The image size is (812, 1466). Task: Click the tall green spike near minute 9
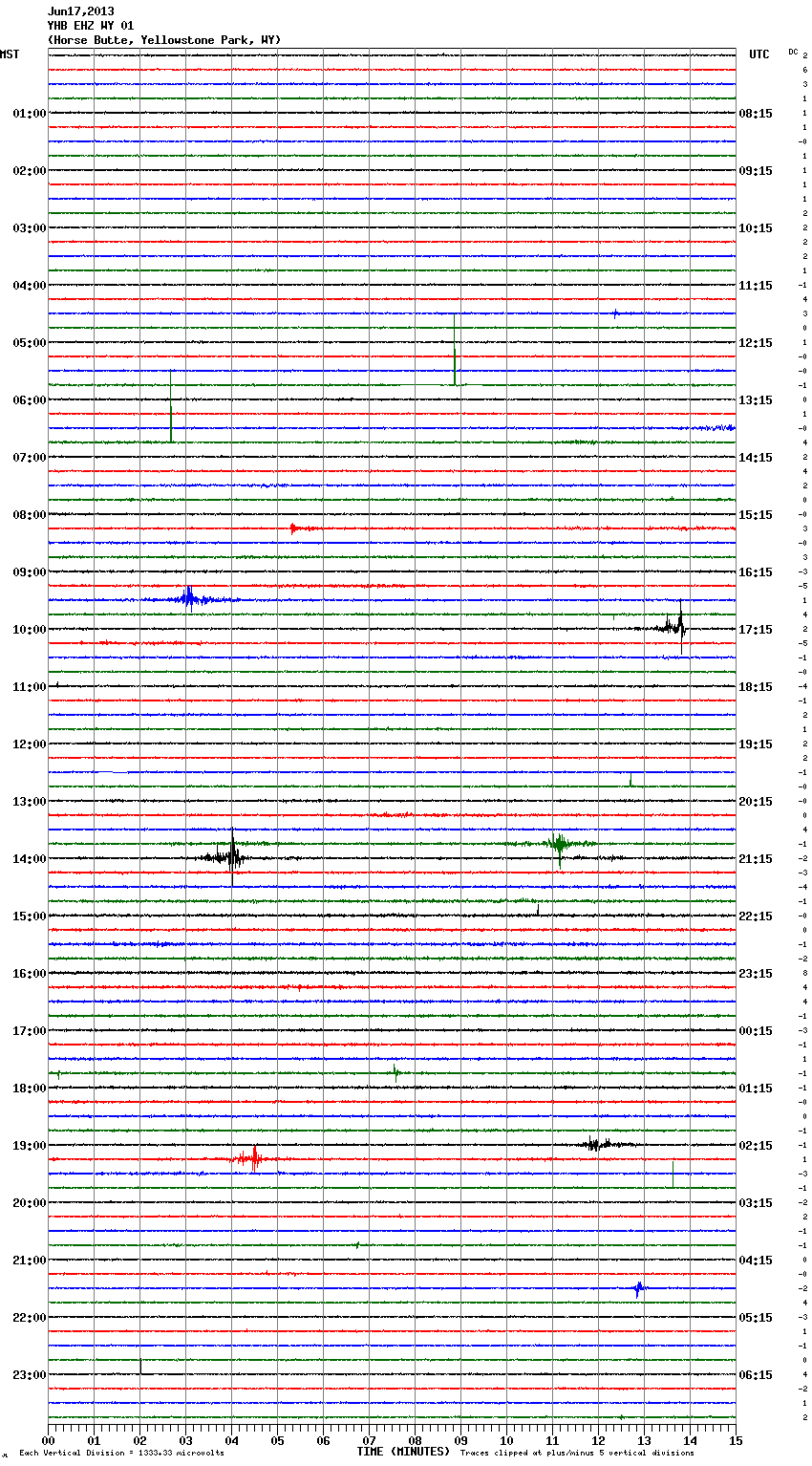point(455,354)
